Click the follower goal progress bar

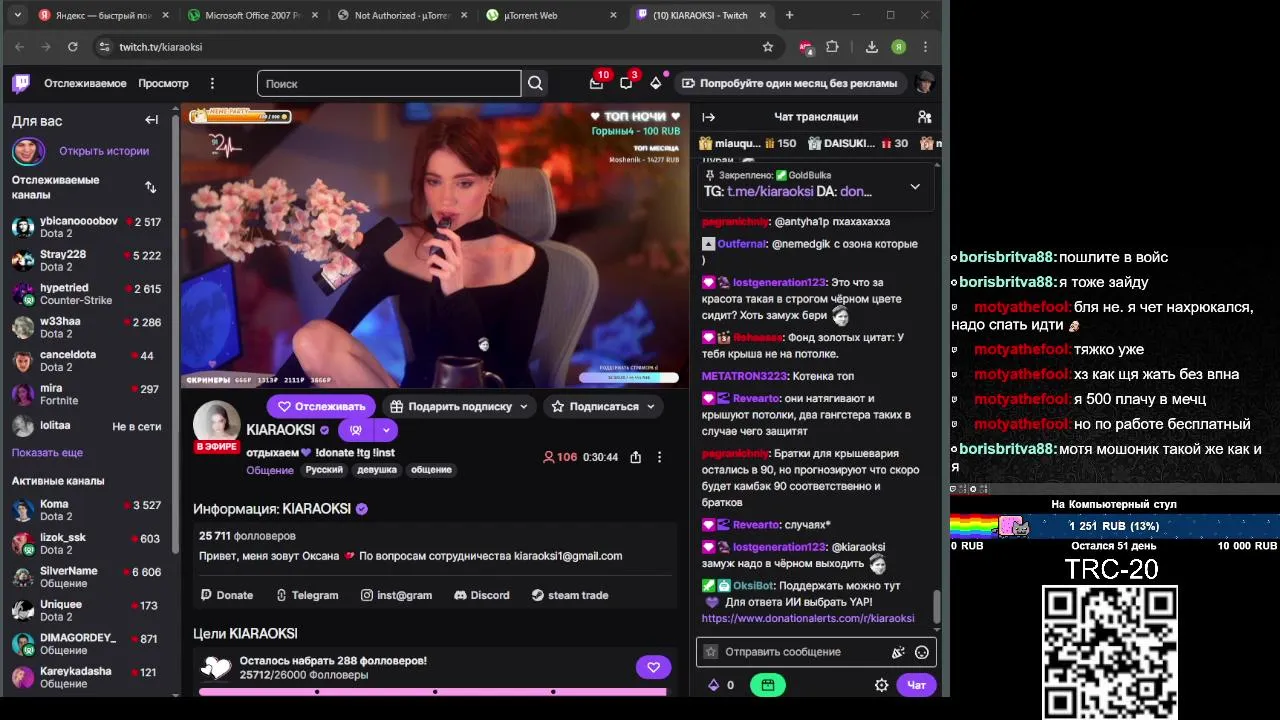(x=432, y=691)
